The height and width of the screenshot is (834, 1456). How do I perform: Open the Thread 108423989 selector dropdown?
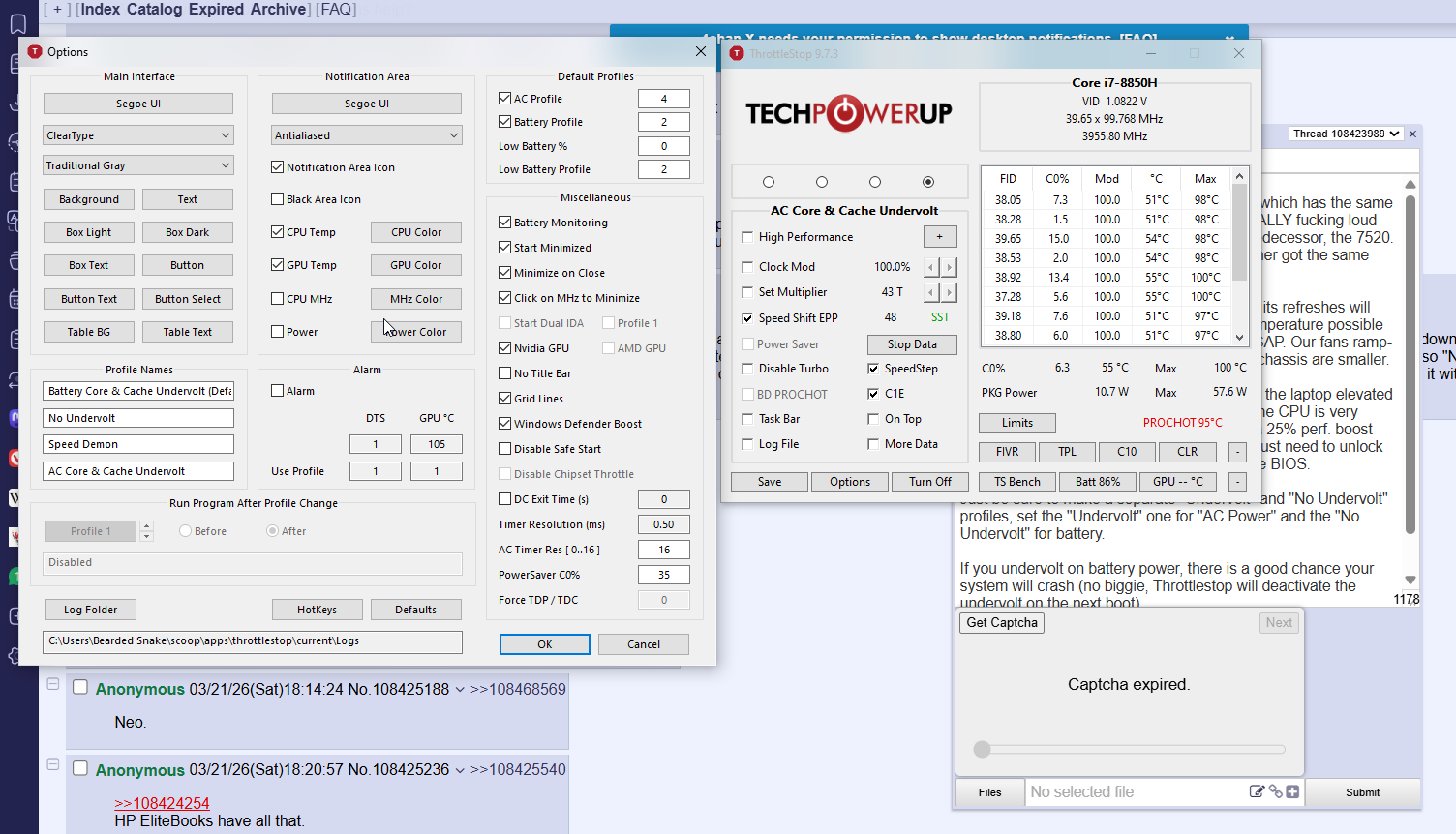pyautogui.click(x=1346, y=134)
